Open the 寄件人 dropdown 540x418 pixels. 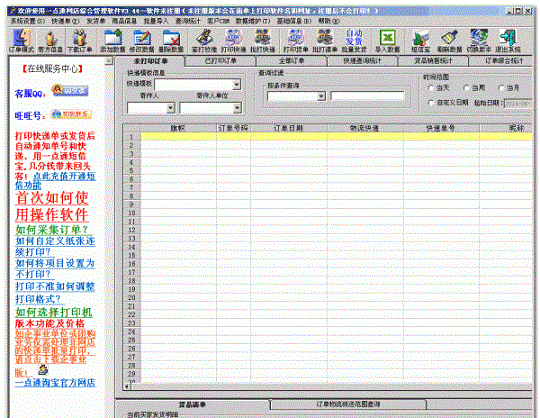pyautogui.click(x=170, y=108)
